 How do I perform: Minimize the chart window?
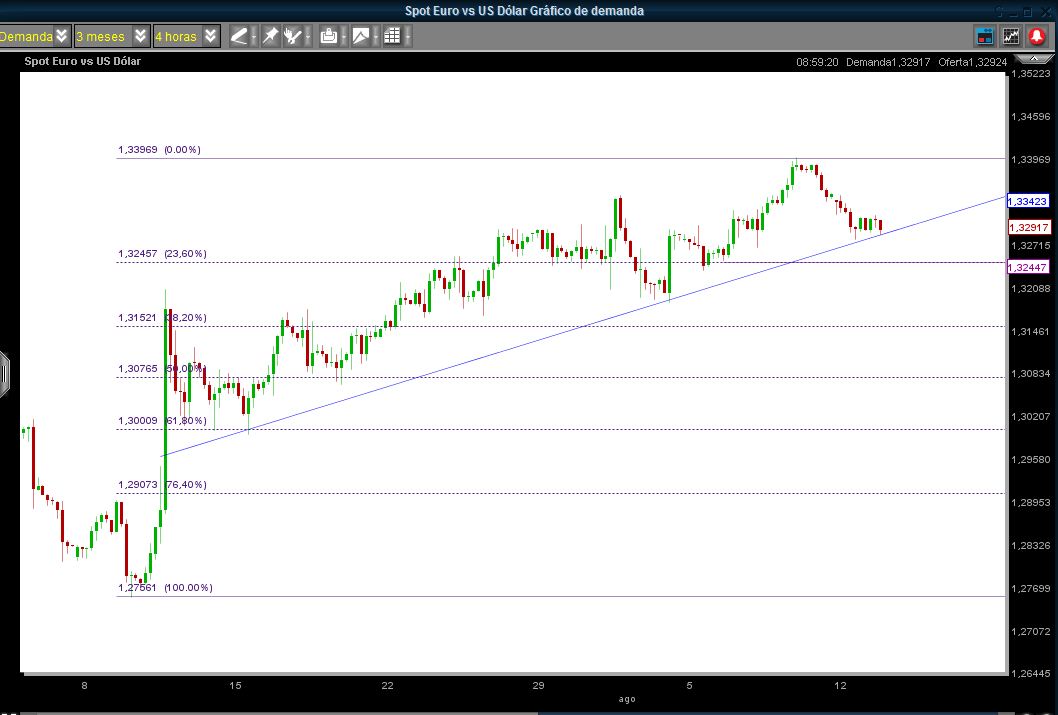(1015, 11)
